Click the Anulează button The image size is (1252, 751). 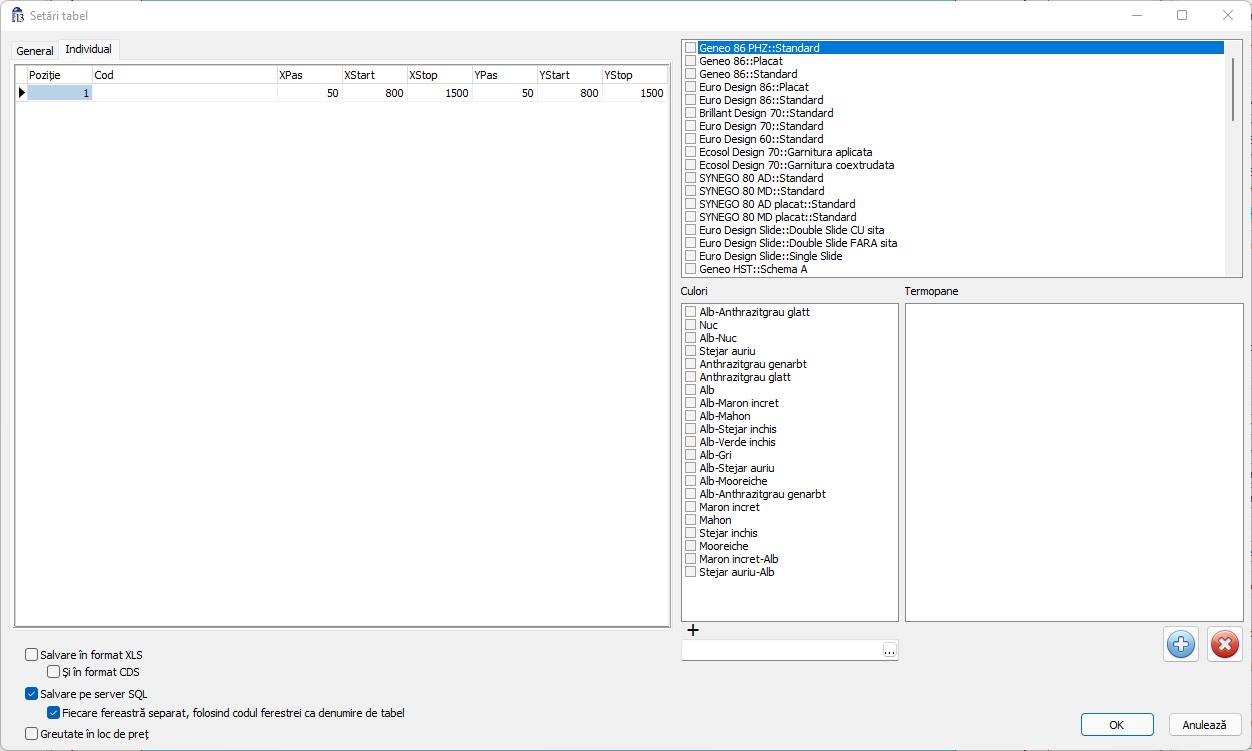tap(1205, 725)
